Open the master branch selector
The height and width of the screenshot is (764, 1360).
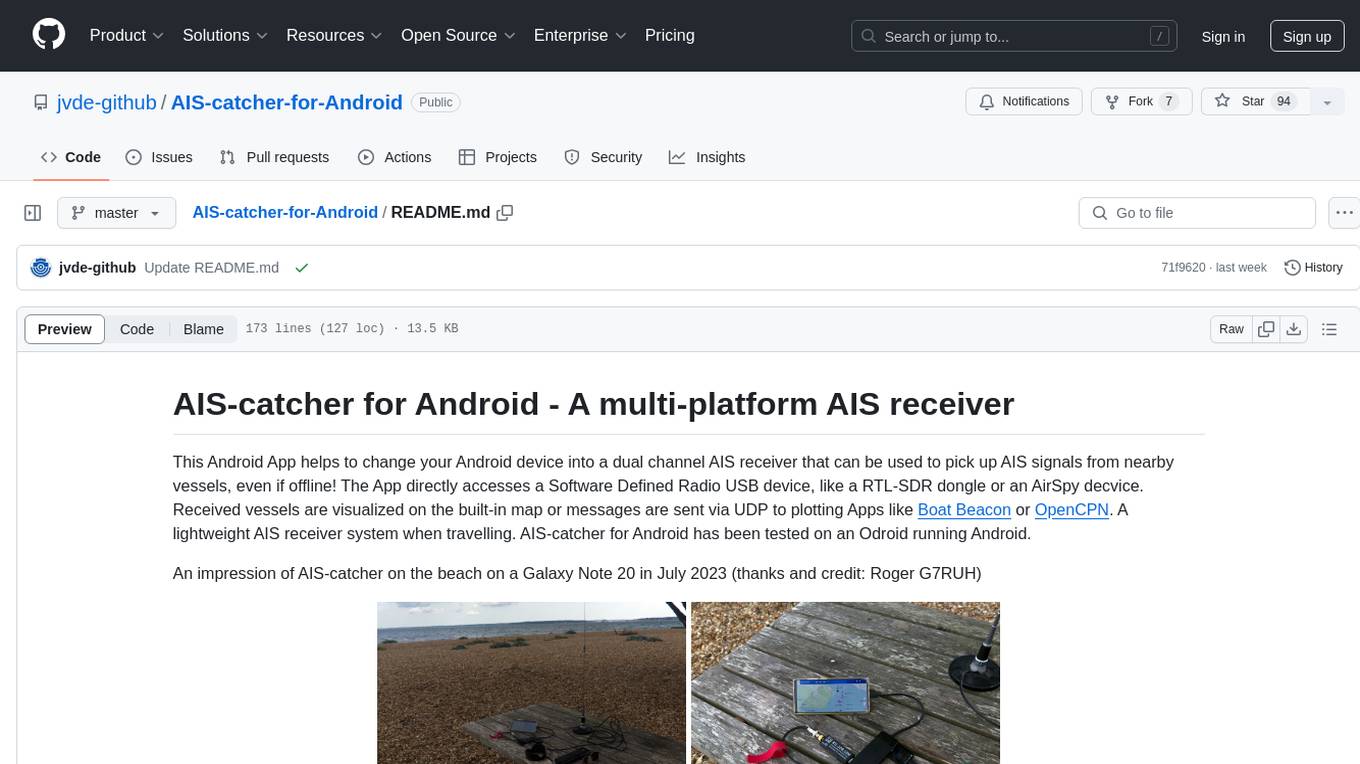coord(116,213)
